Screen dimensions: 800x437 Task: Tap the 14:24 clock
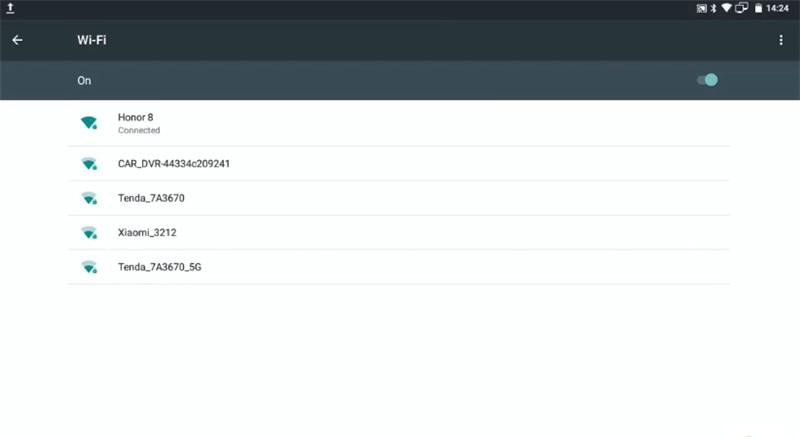777,8
